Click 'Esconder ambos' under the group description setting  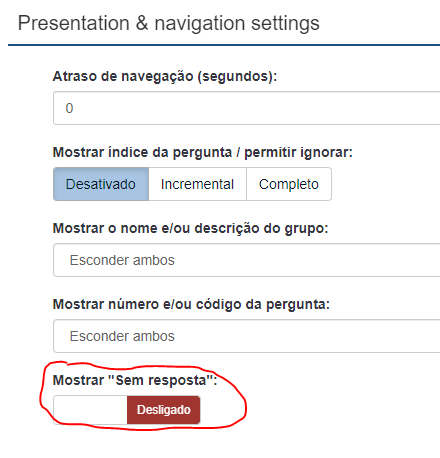122,260
